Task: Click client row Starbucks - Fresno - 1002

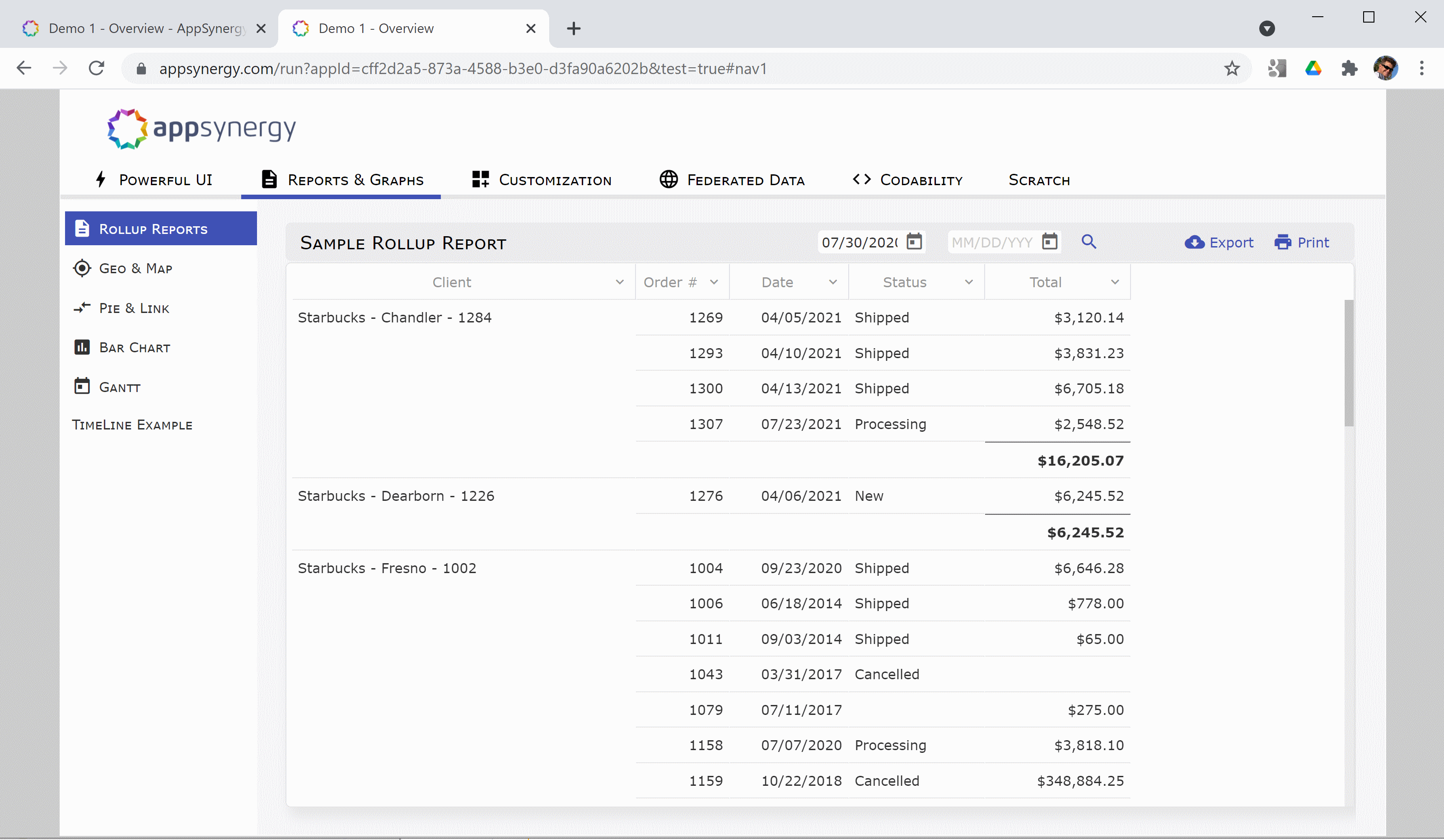Action: point(387,568)
